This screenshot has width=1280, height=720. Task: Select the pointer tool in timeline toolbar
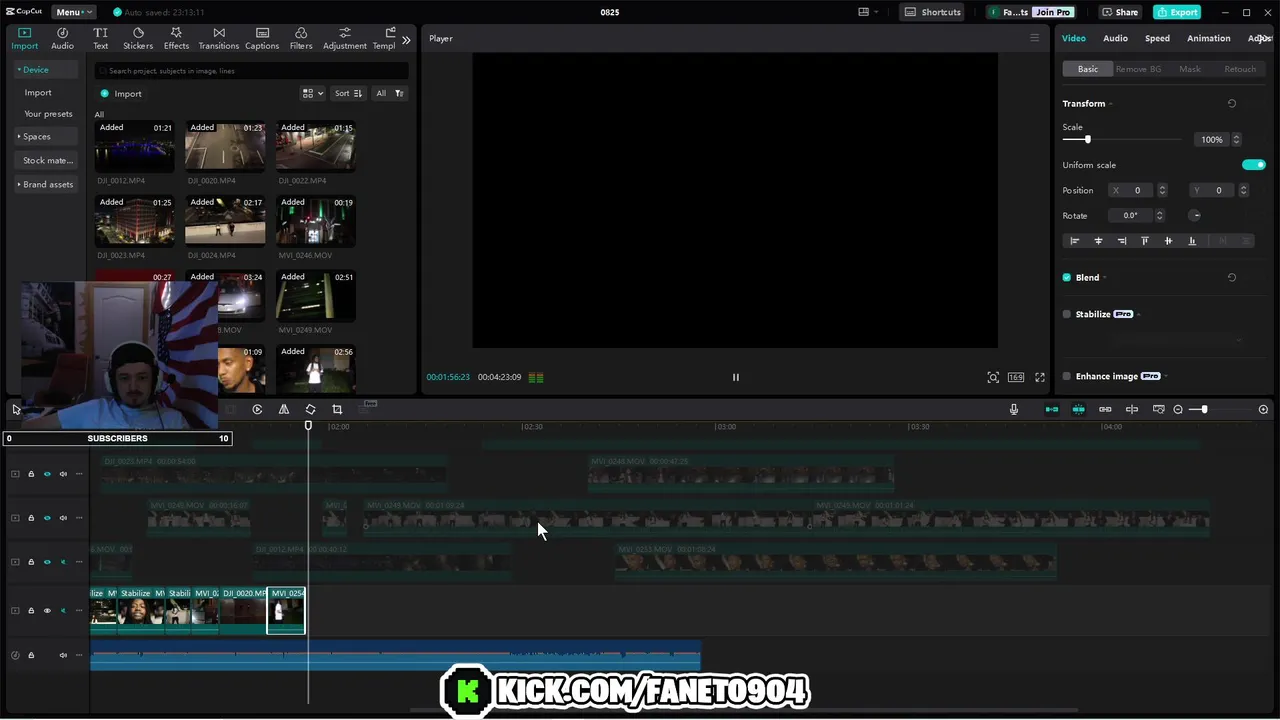pos(16,409)
